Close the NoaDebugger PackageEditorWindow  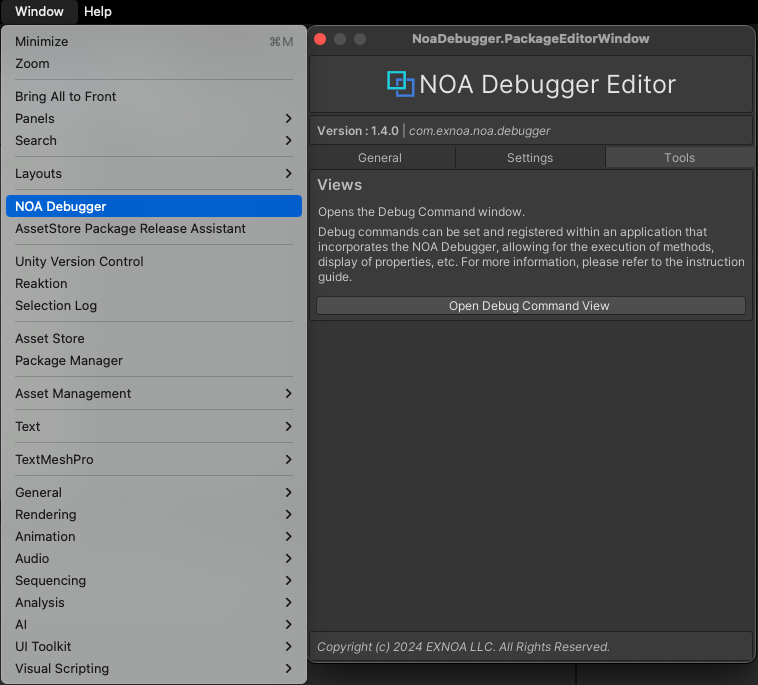point(320,39)
